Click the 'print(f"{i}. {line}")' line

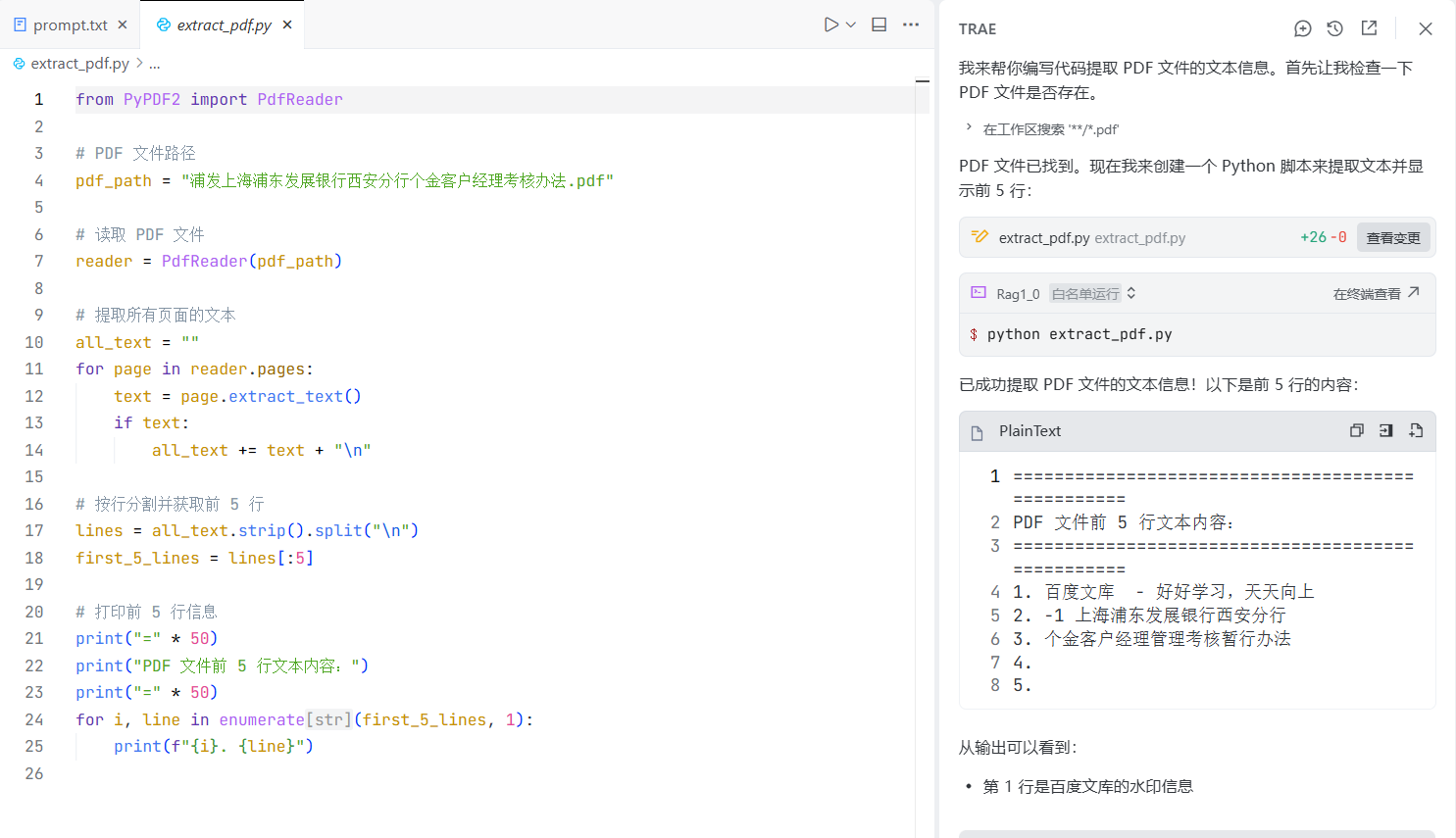pyautogui.click(x=214, y=746)
